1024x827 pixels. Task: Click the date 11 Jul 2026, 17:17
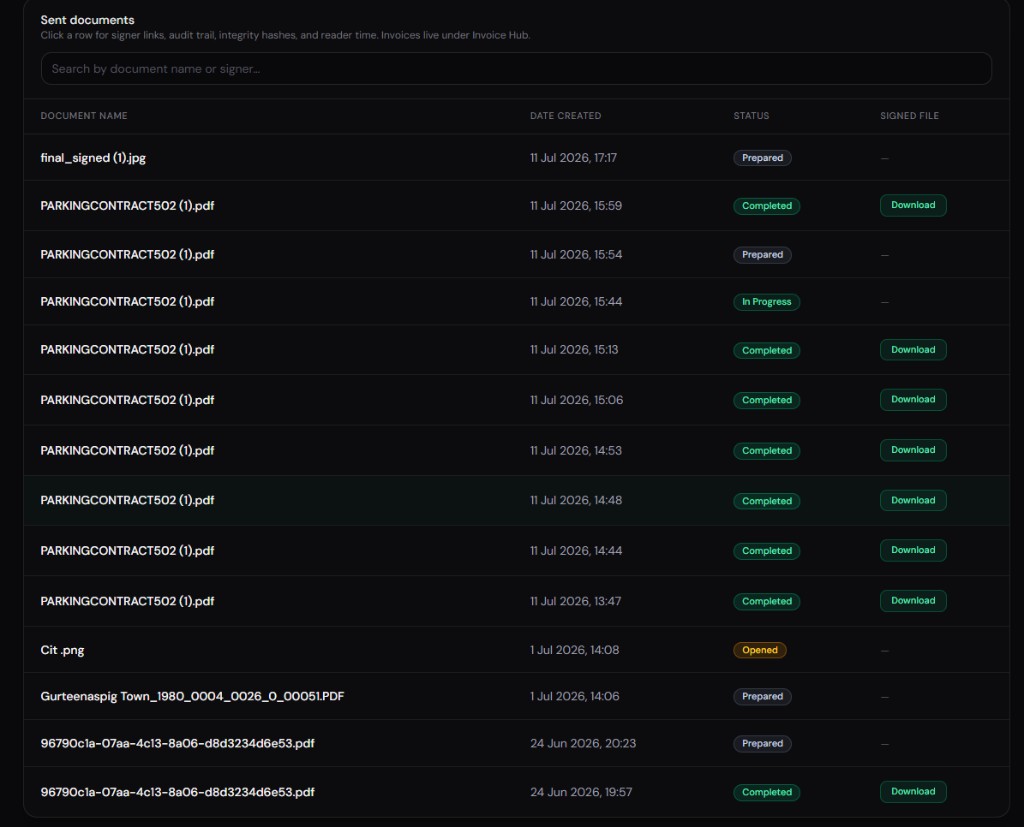point(573,157)
